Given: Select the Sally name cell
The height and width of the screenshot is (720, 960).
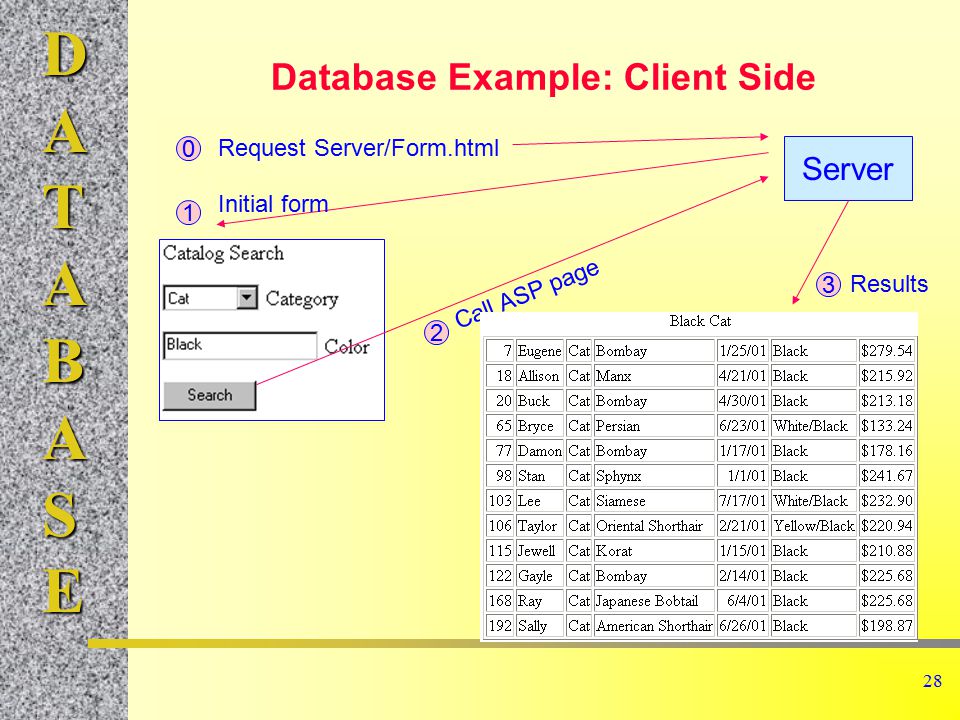Looking at the screenshot, I should (x=539, y=626).
